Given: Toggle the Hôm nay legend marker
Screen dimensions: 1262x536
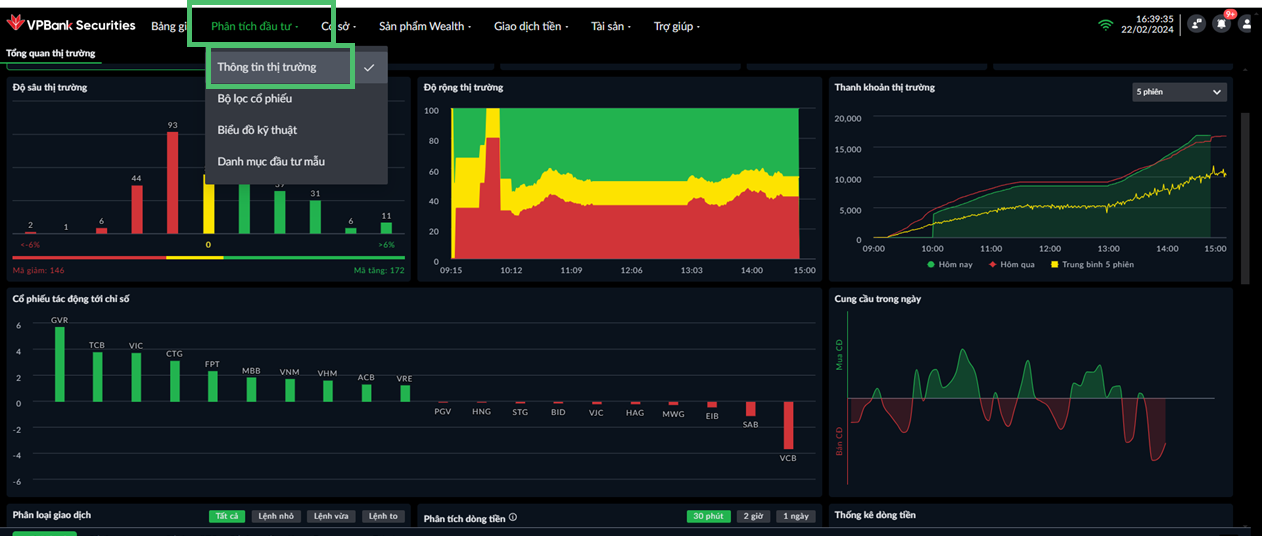Looking at the screenshot, I should click(x=931, y=264).
